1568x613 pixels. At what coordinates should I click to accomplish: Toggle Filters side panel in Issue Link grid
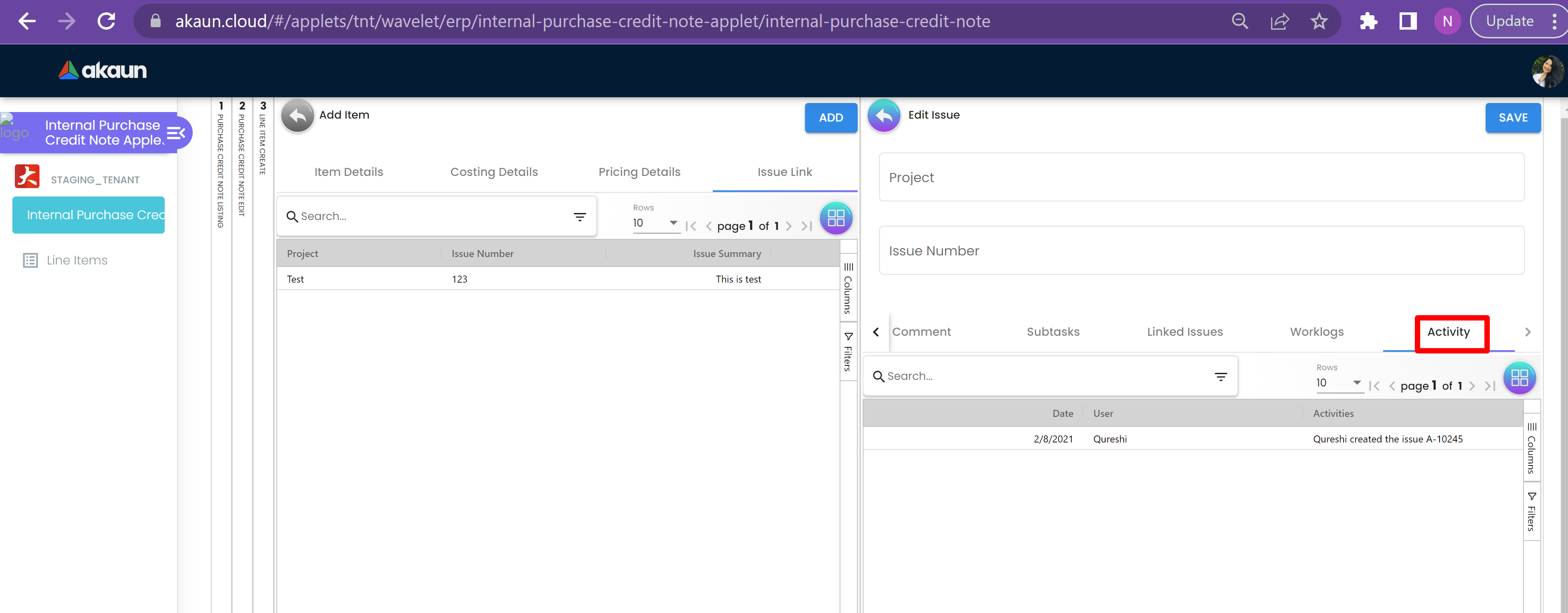click(x=848, y=352)
